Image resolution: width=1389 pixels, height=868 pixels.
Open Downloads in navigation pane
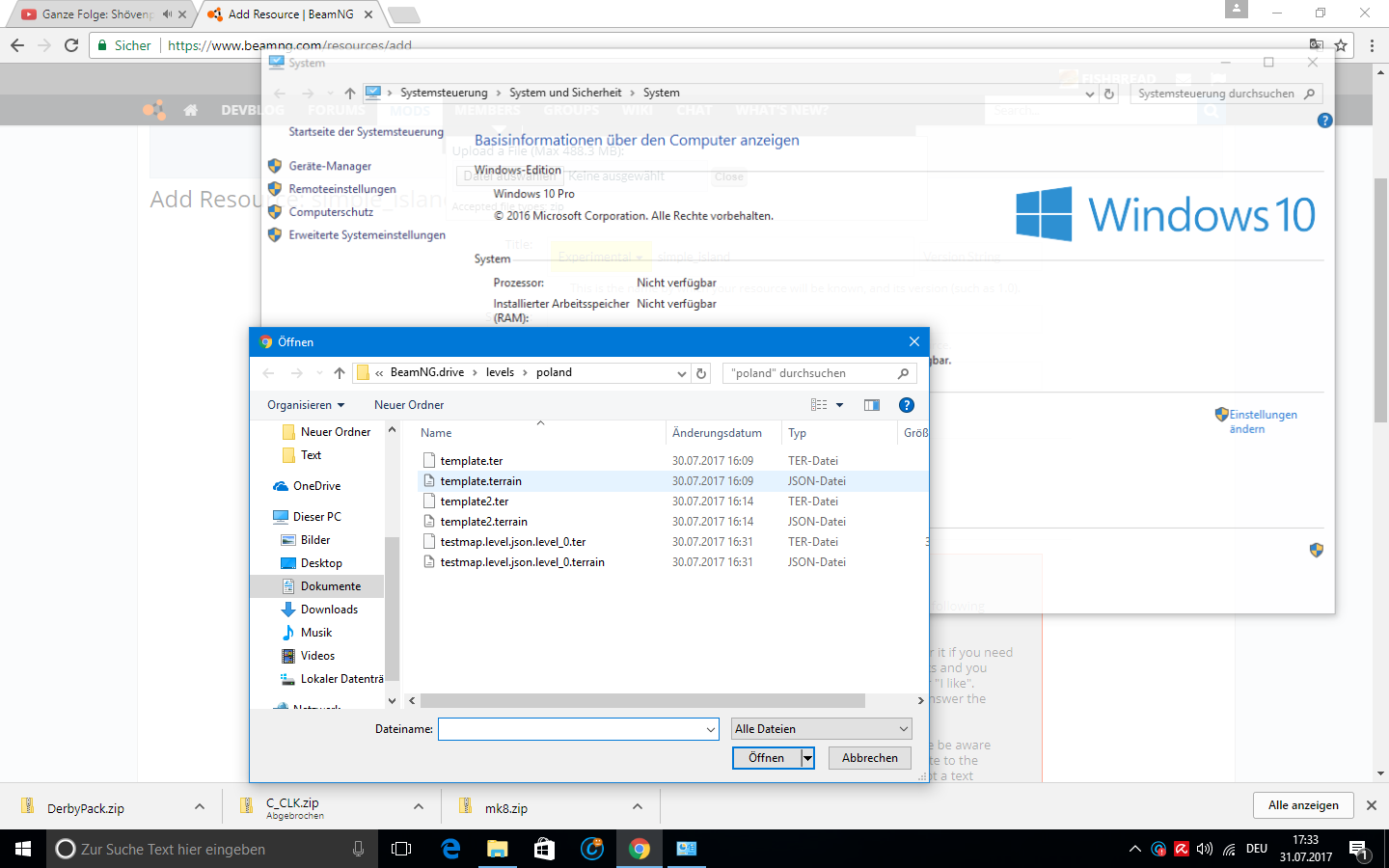click(329, 610)
